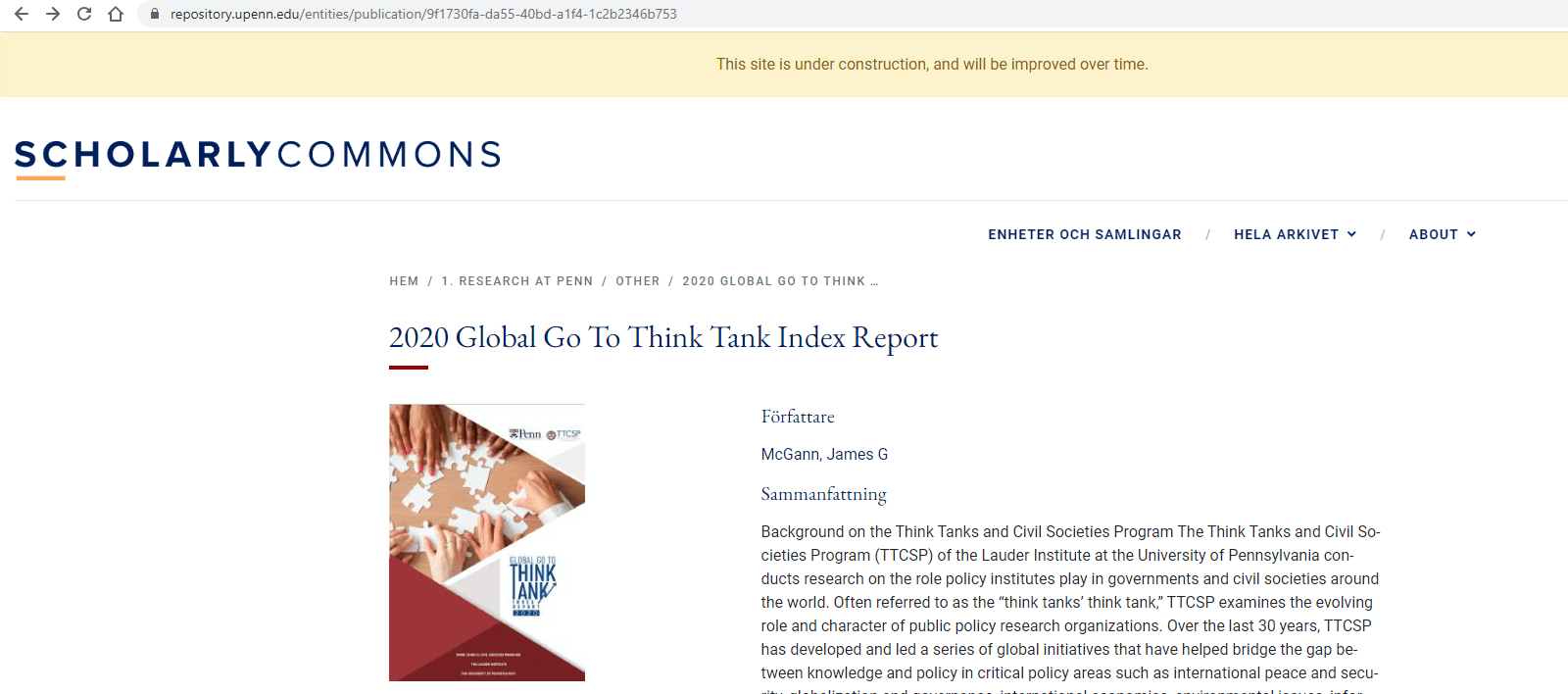Image resolution: width=1568 pixels, height=694 pixels.
Task: Reload the repository page
Action: click(x=84, y=14)
